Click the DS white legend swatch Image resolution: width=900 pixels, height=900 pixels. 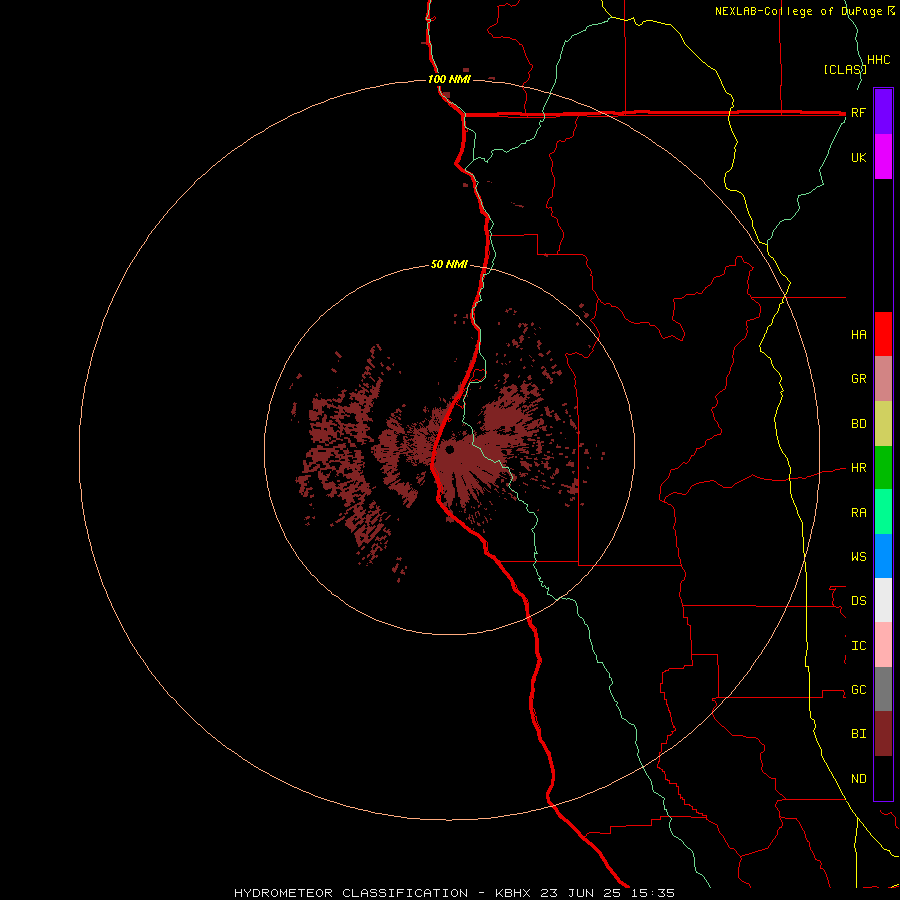pyautogui.click(x=883, y=600)
